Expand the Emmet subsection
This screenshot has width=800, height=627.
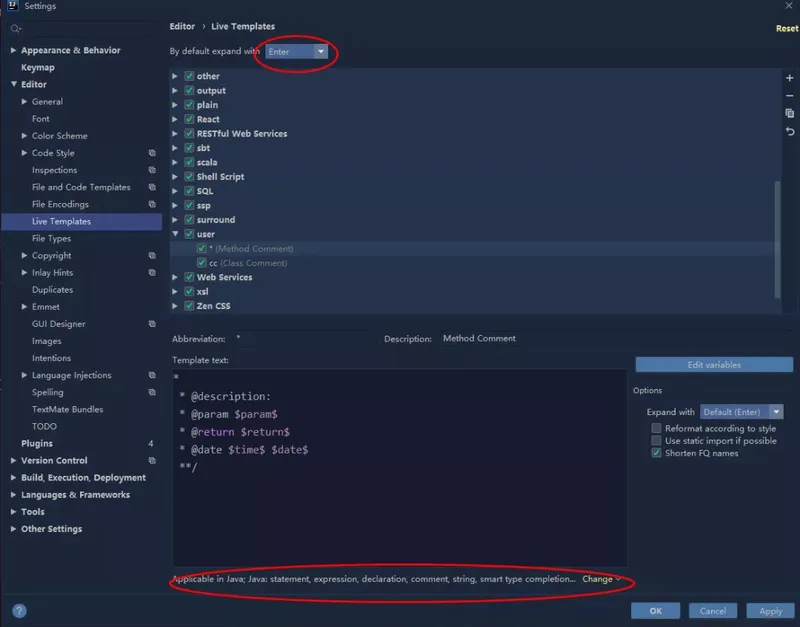(x=24, y=307)
